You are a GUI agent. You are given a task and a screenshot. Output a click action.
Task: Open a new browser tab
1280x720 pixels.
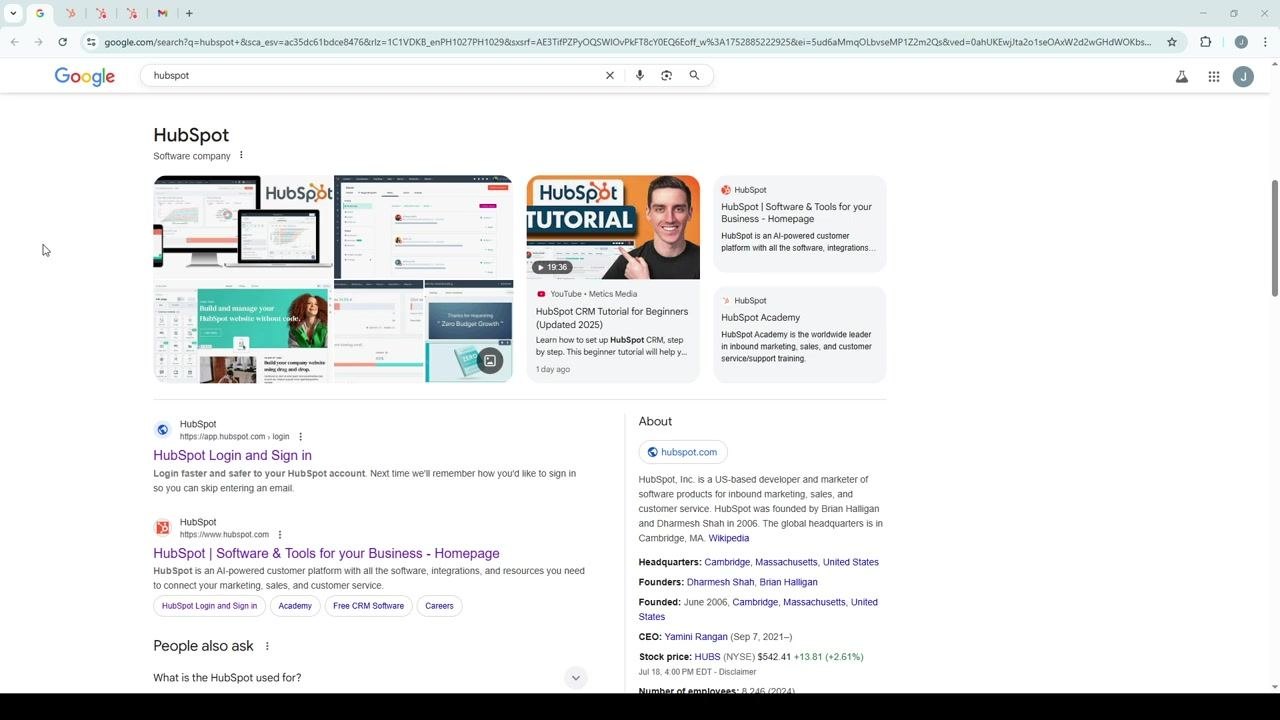189,13
